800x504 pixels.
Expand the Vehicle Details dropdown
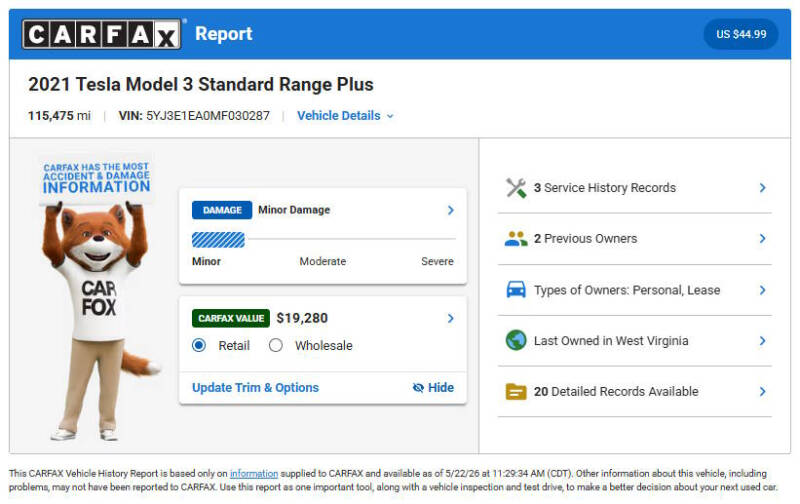[345, 116]
